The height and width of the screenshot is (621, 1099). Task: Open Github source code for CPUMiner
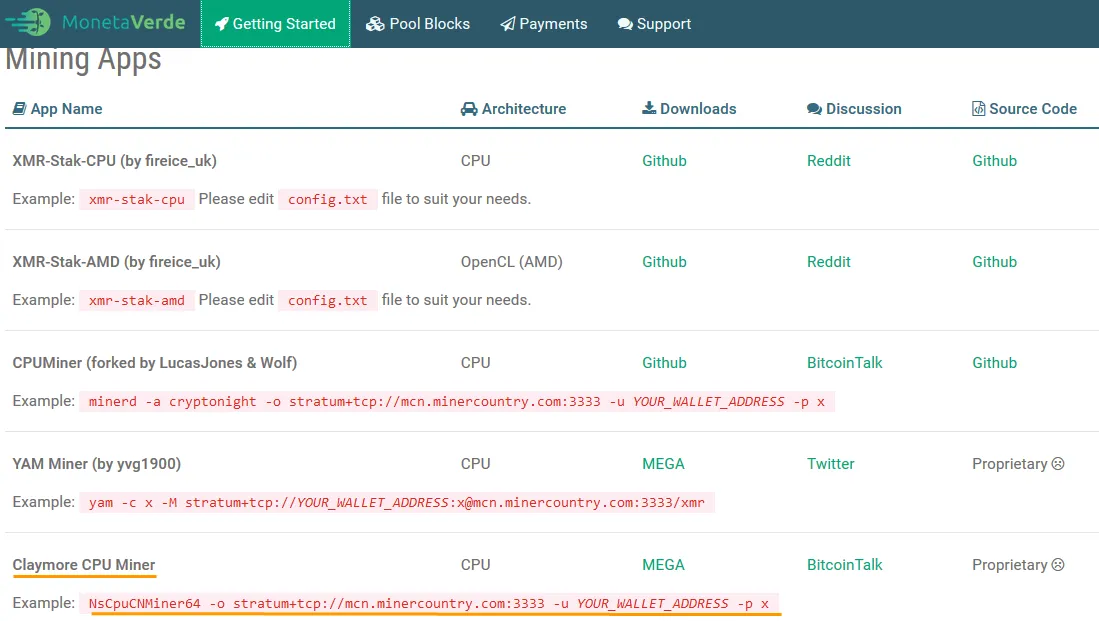[995, 362]
